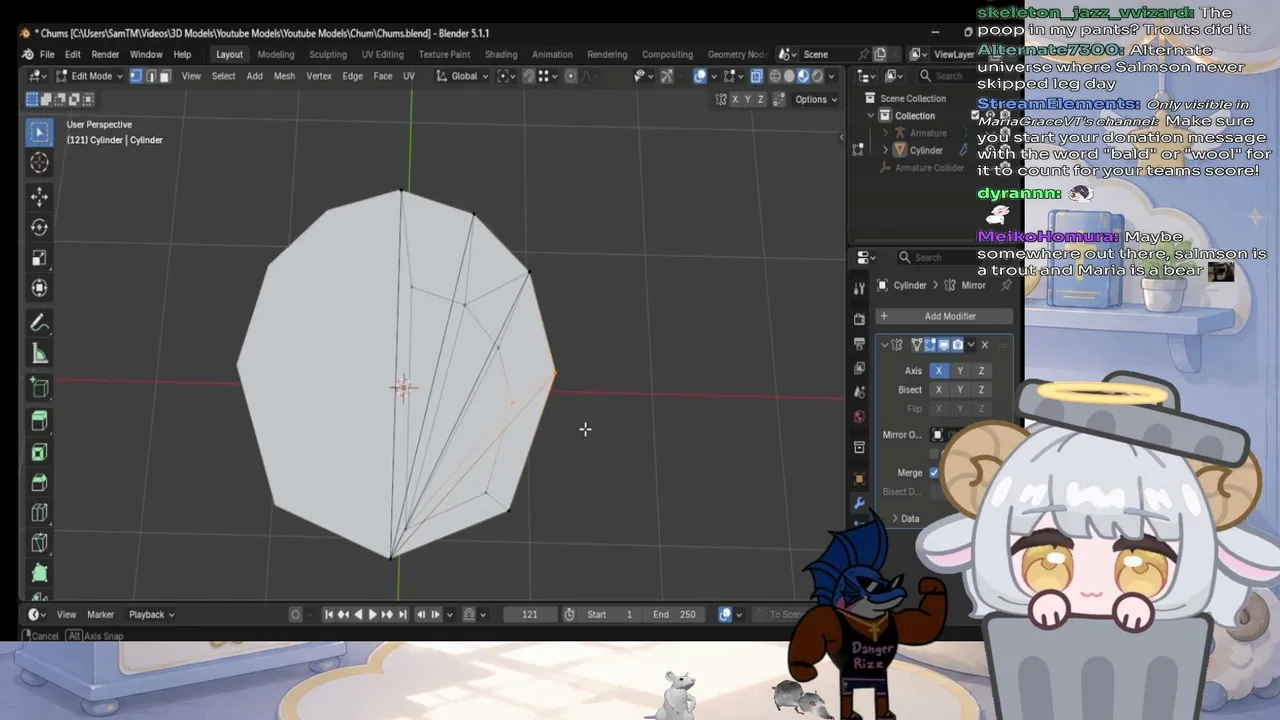This screenshot has width=1280, height=720.
Task: Choose the Bevel tool
Action: click(x=39, y=482)
